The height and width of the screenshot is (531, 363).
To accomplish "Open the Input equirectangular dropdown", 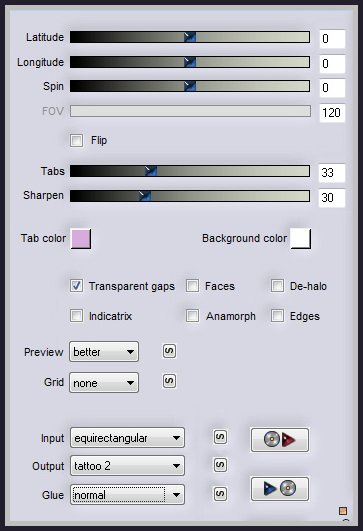I will pos(127,438).
